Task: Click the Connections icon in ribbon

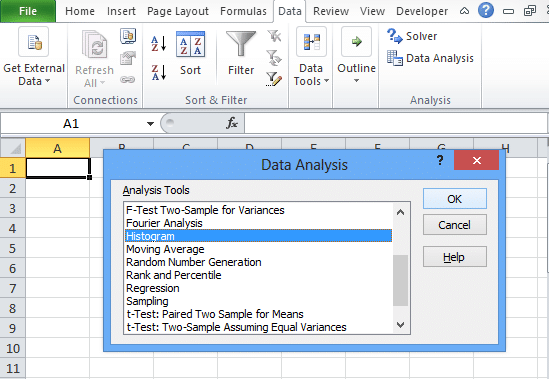Action: [x=128, y=36]
